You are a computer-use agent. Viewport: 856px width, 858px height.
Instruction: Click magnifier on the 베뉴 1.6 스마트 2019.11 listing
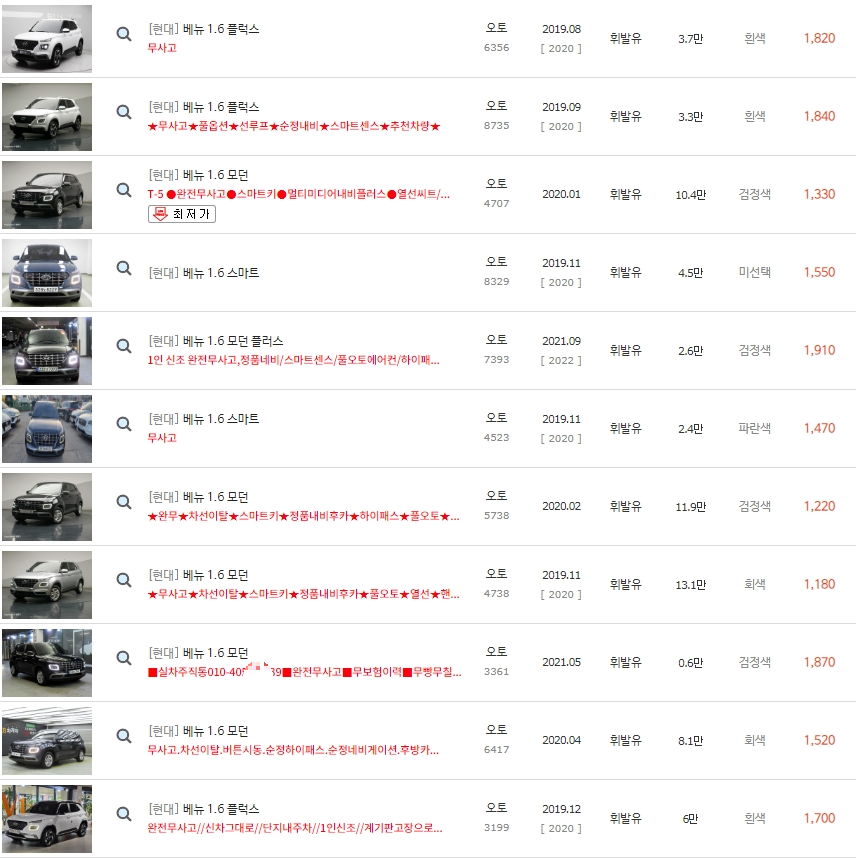point(123,268)
